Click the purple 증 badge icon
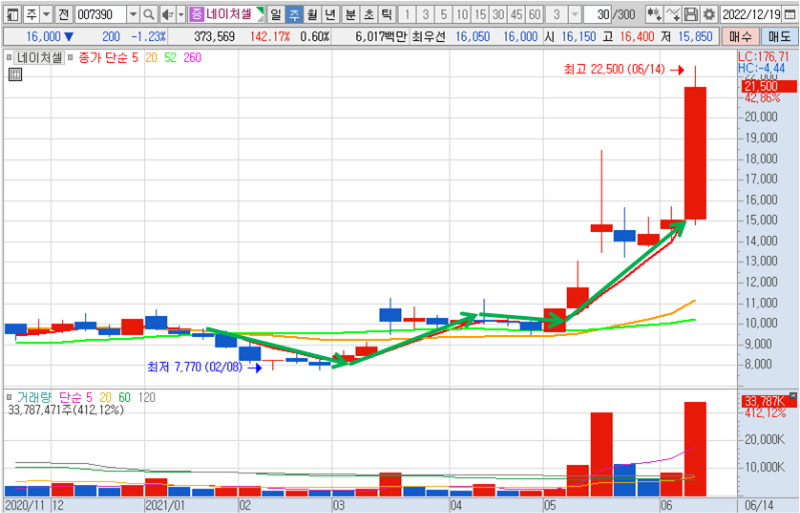Image resolution: width=800 pixels, height=513 pixels. (196, 14)
